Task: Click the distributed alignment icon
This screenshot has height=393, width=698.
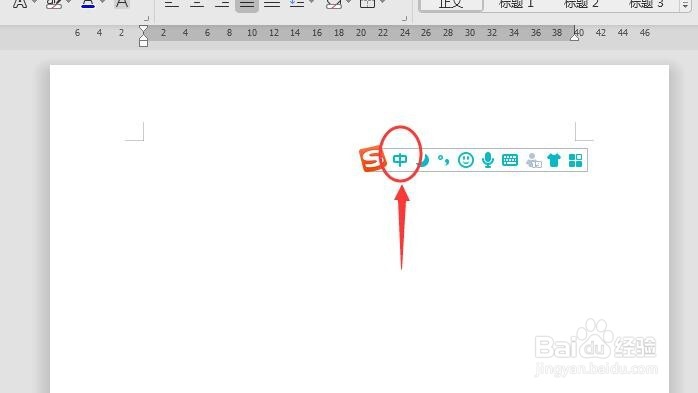Action: (272, 4)
